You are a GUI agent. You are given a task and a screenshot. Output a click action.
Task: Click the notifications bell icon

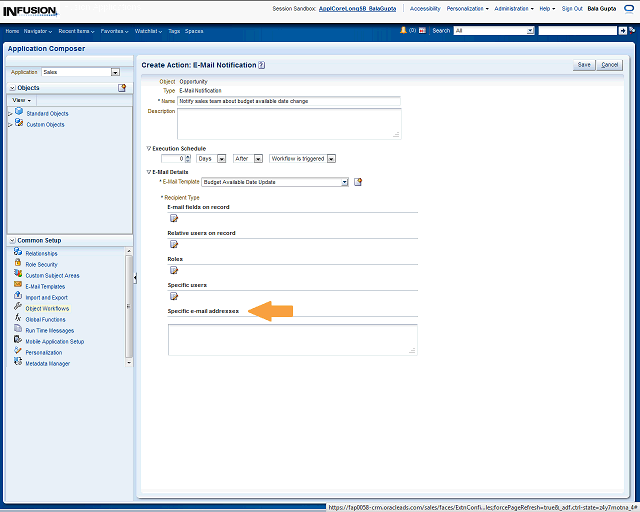coord(403,31)
